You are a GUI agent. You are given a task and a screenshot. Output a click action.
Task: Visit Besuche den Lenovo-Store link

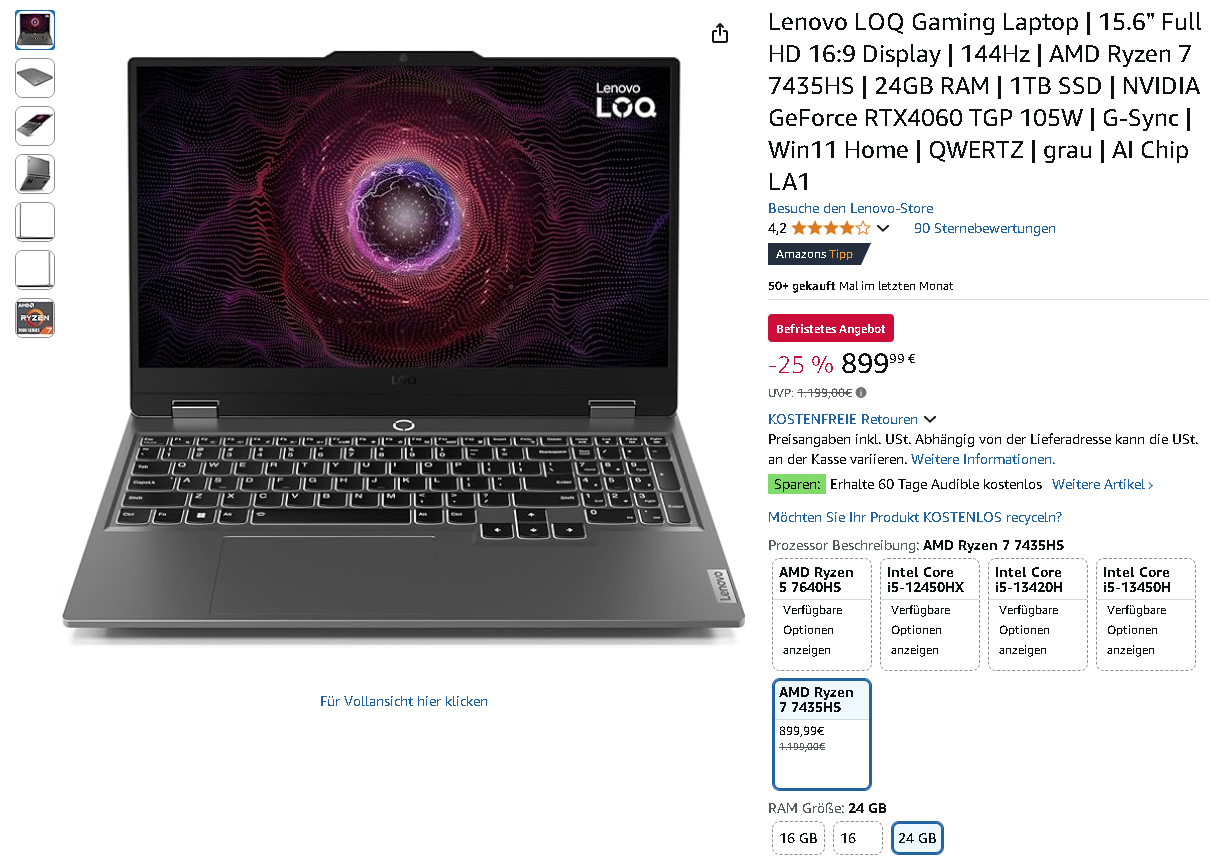[x=850, y=208]
